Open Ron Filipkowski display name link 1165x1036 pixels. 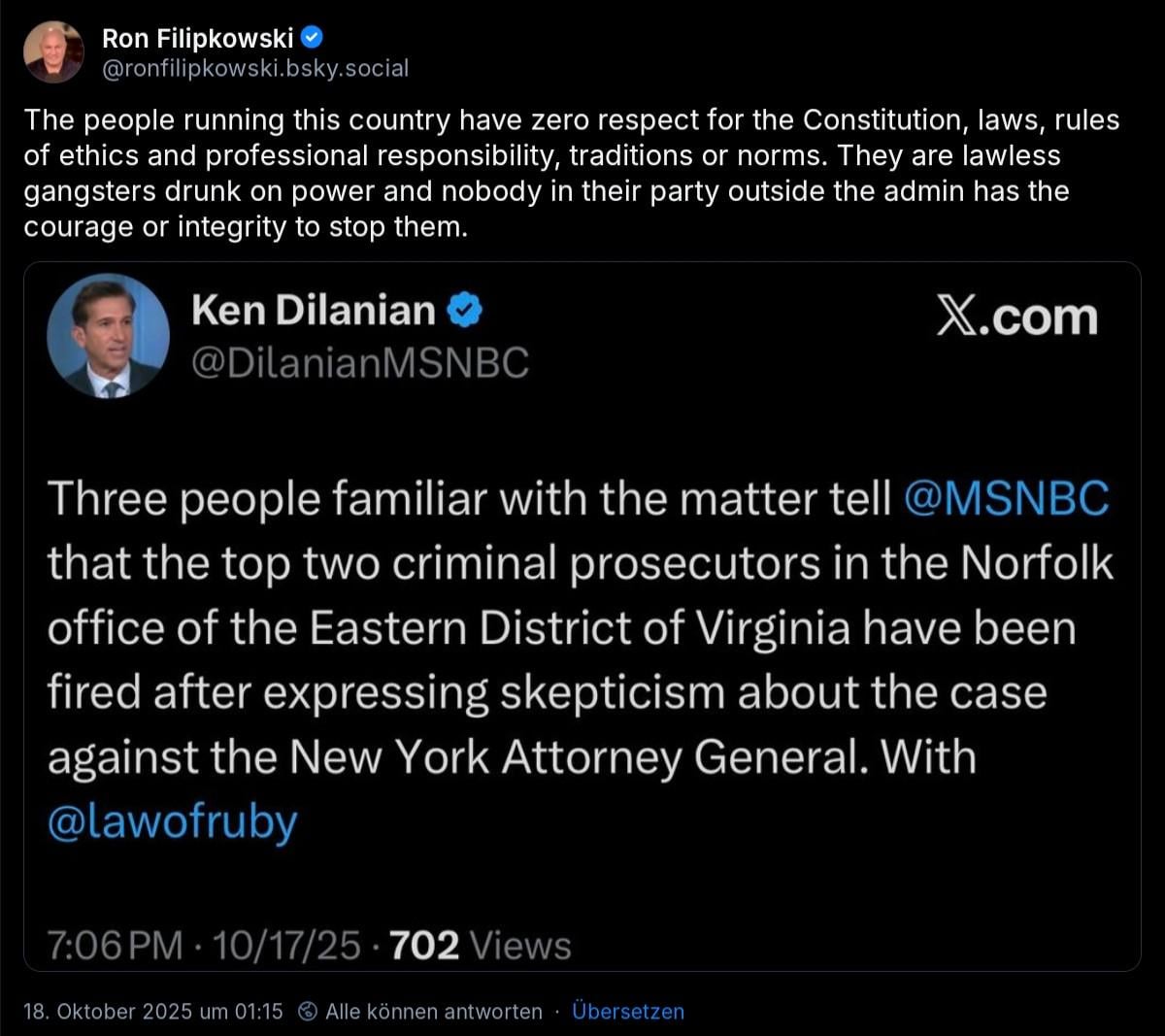[197, 38]
